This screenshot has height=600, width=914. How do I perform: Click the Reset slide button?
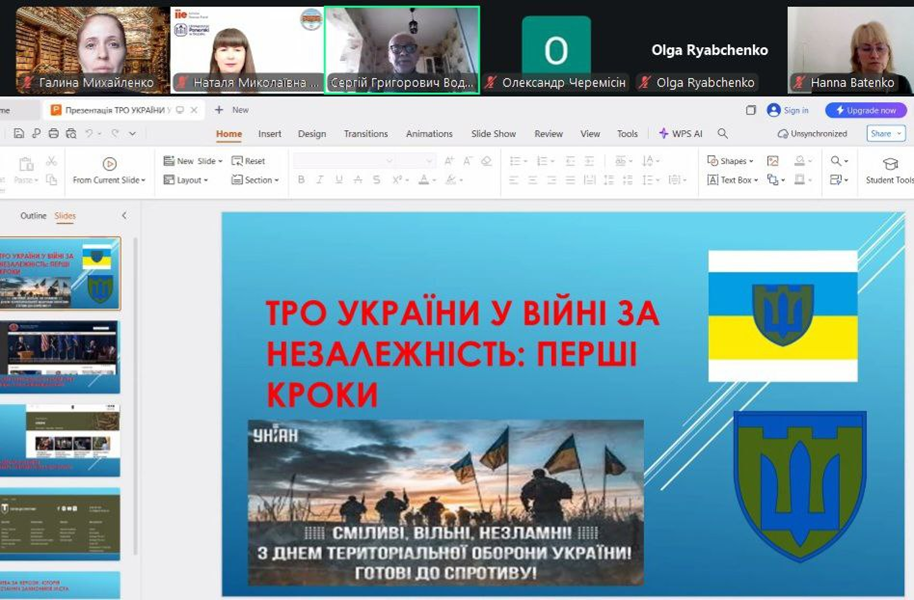point(249,161)
